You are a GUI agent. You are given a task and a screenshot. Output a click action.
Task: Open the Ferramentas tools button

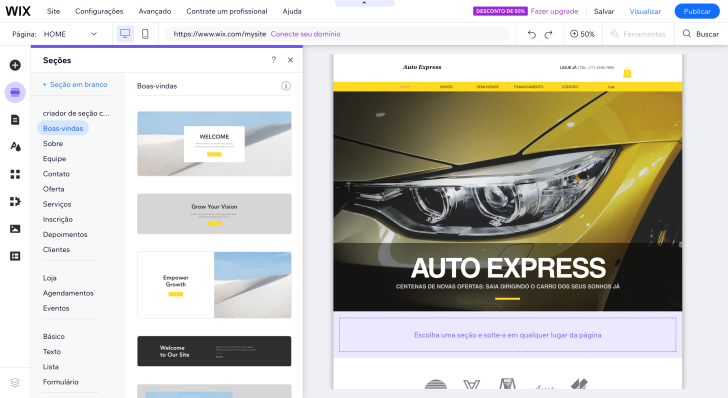click(x=638, y=34)
